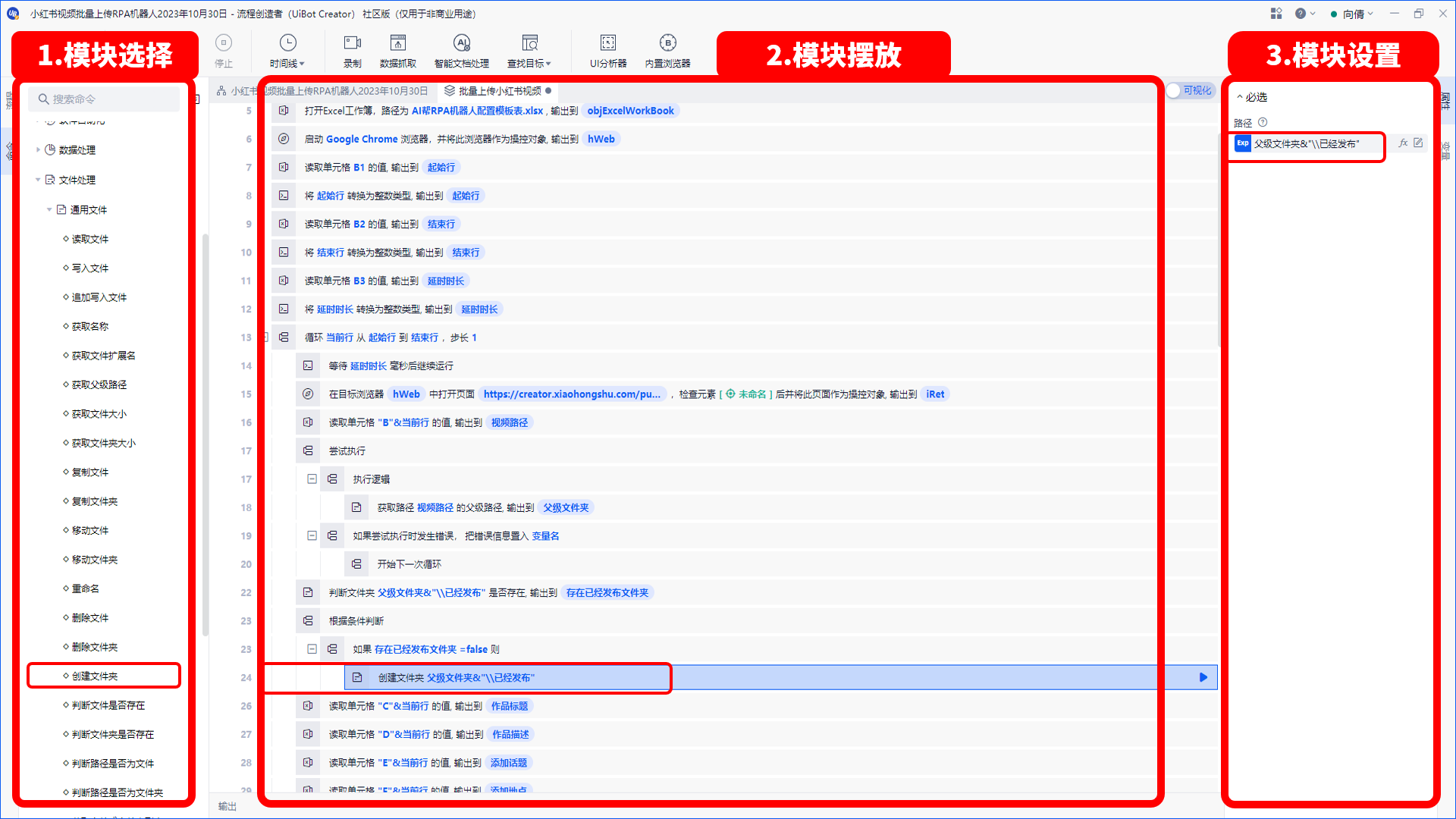The image size is (1456, 819).
Task: Click the 视频路径 output chip on line 16
Action: click(510, 422)
